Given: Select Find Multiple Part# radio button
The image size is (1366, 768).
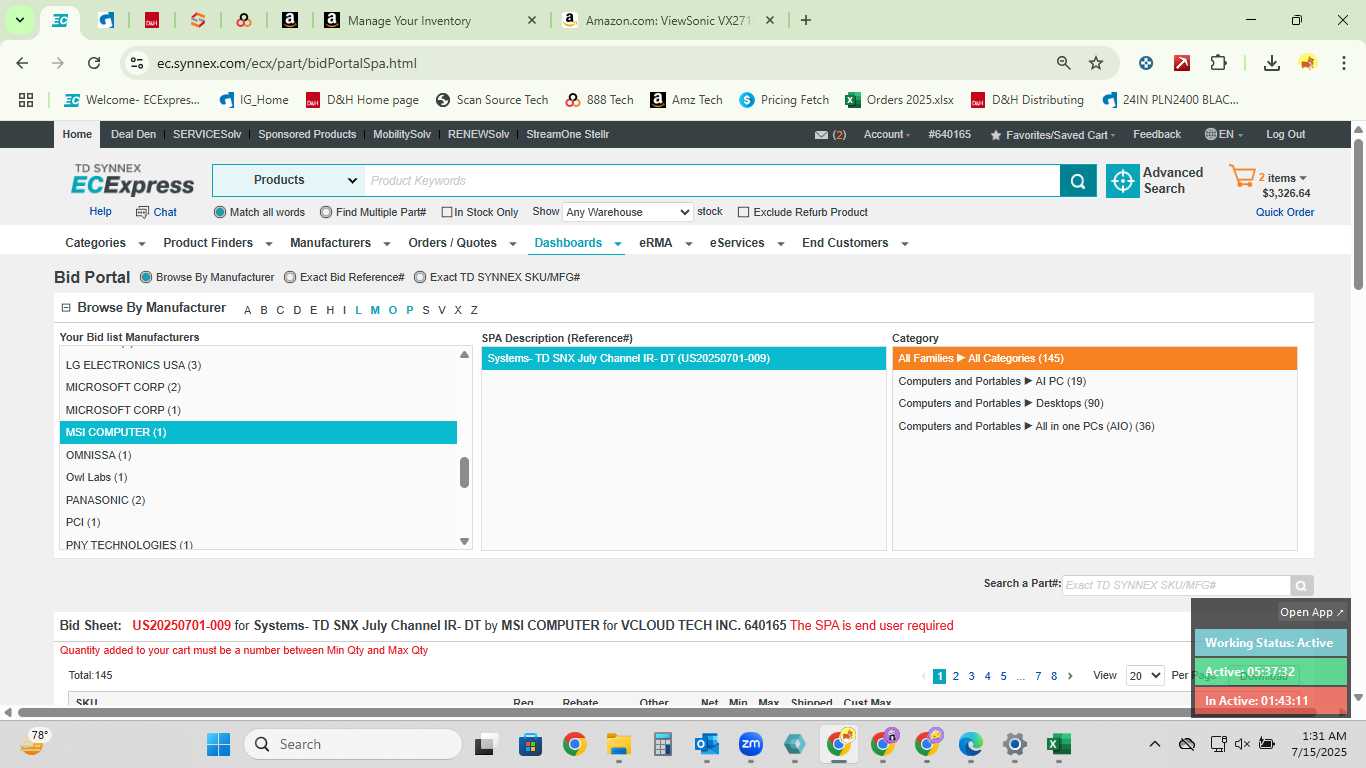Looking at the screenshot, I should point(326,212).
